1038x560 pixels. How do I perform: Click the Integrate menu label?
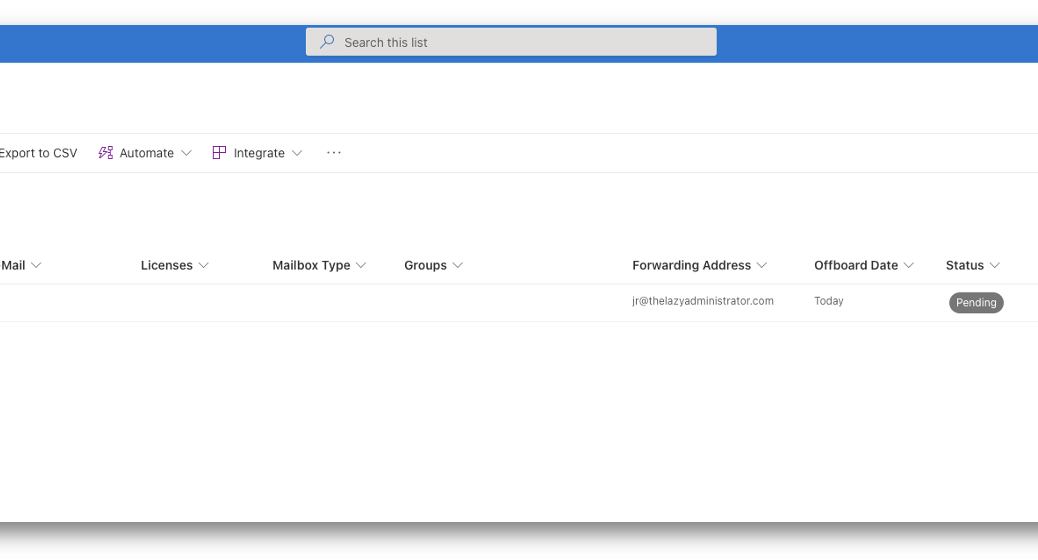tap(259, 153)
